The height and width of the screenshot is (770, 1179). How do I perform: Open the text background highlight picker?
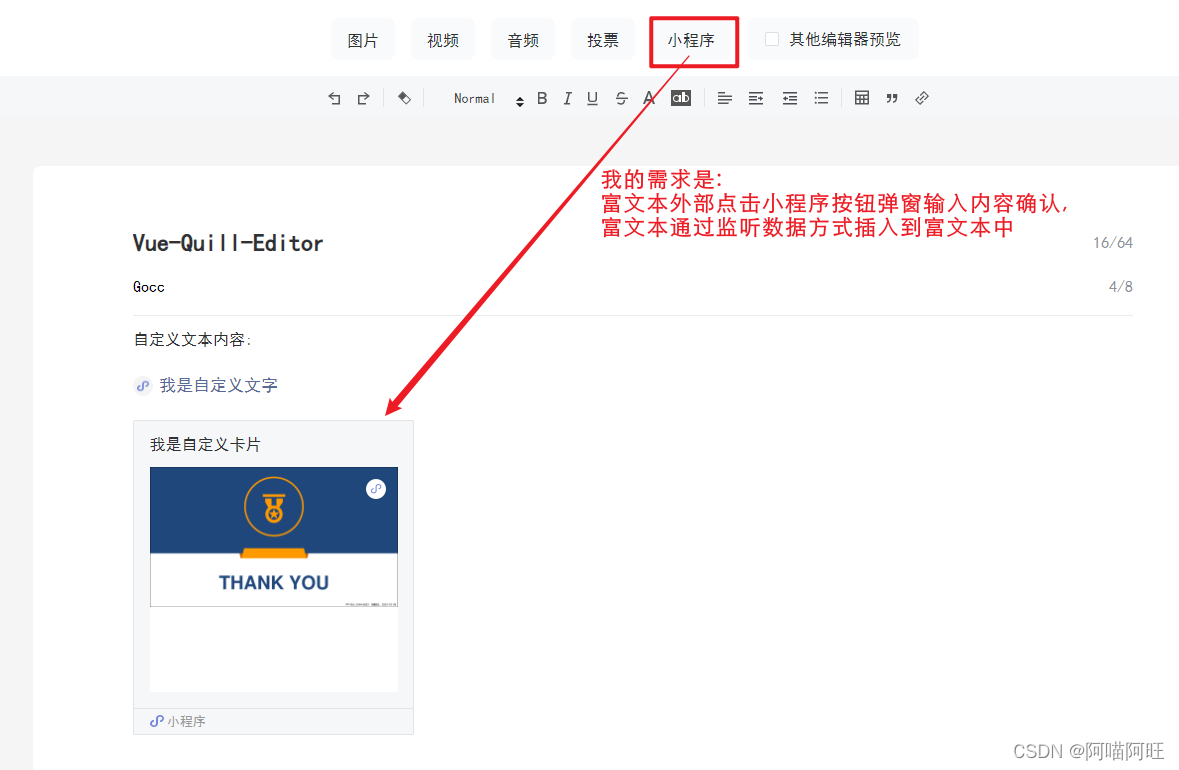680,98
